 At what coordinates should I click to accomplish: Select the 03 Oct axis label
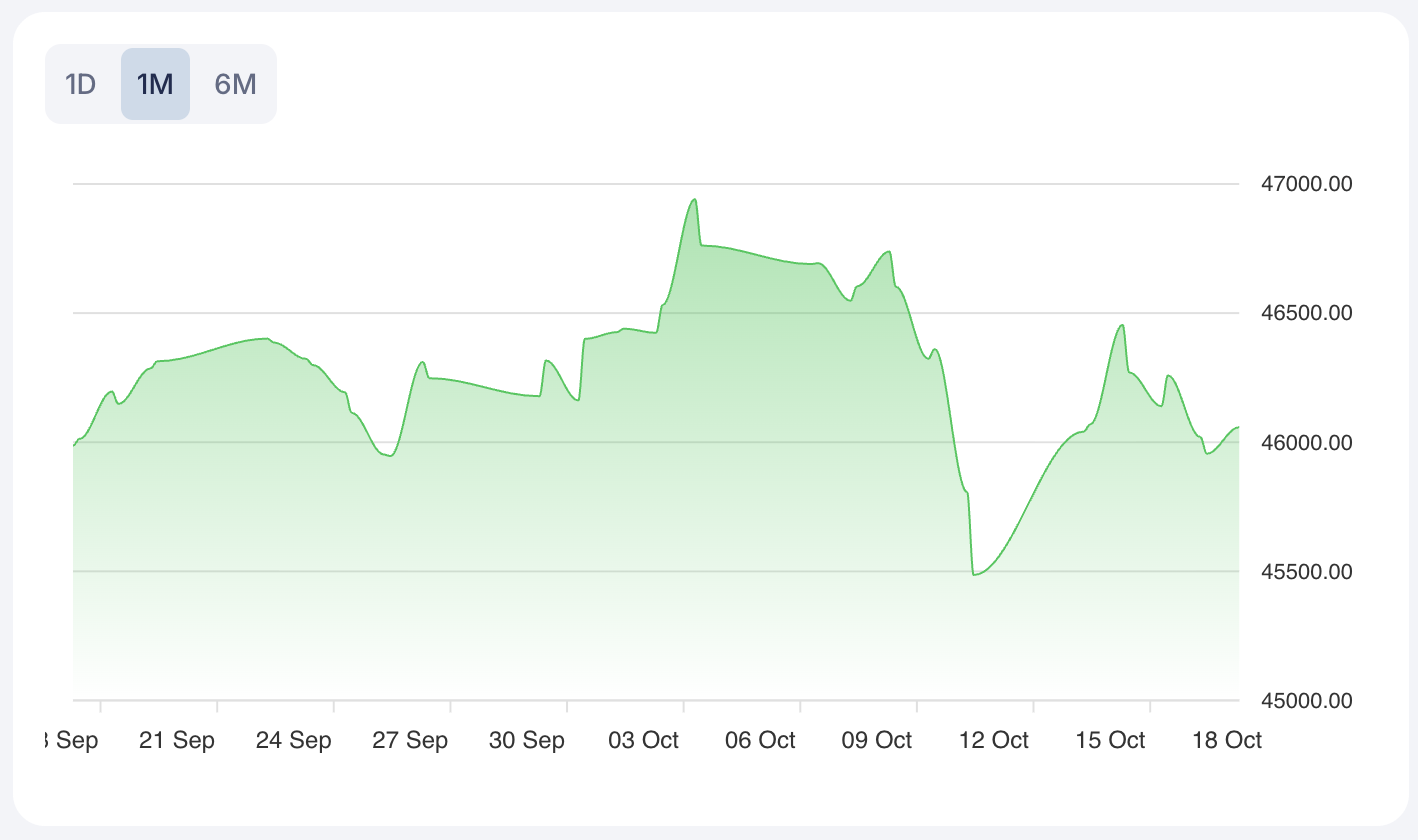coord(643,740)
